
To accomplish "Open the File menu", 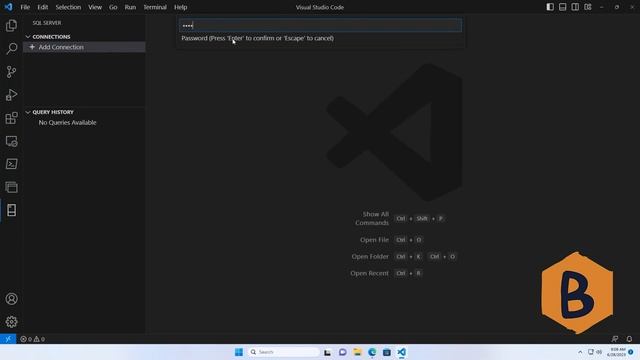I will point(25,7).
